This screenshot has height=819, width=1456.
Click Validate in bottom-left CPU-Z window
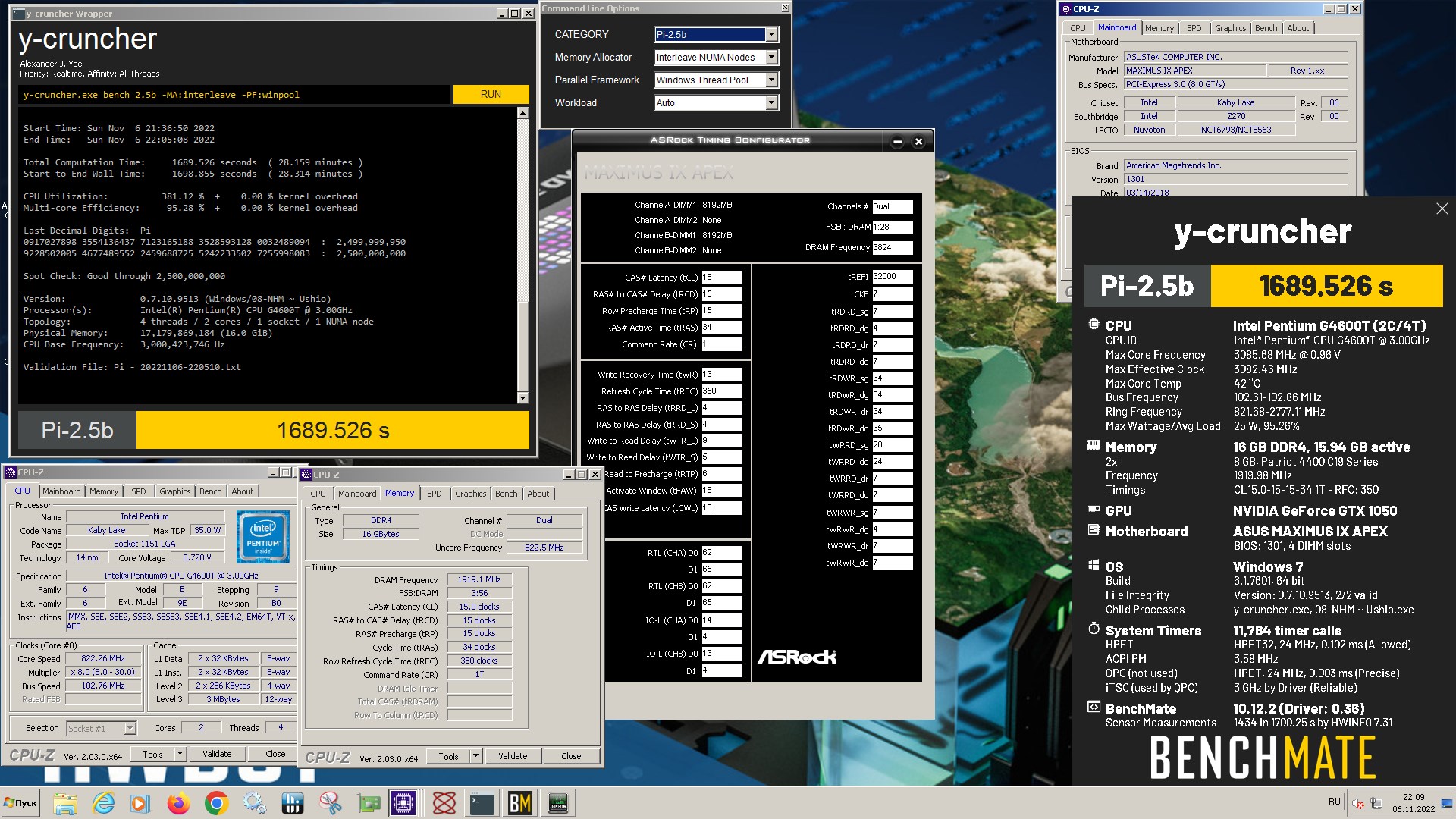217,755
